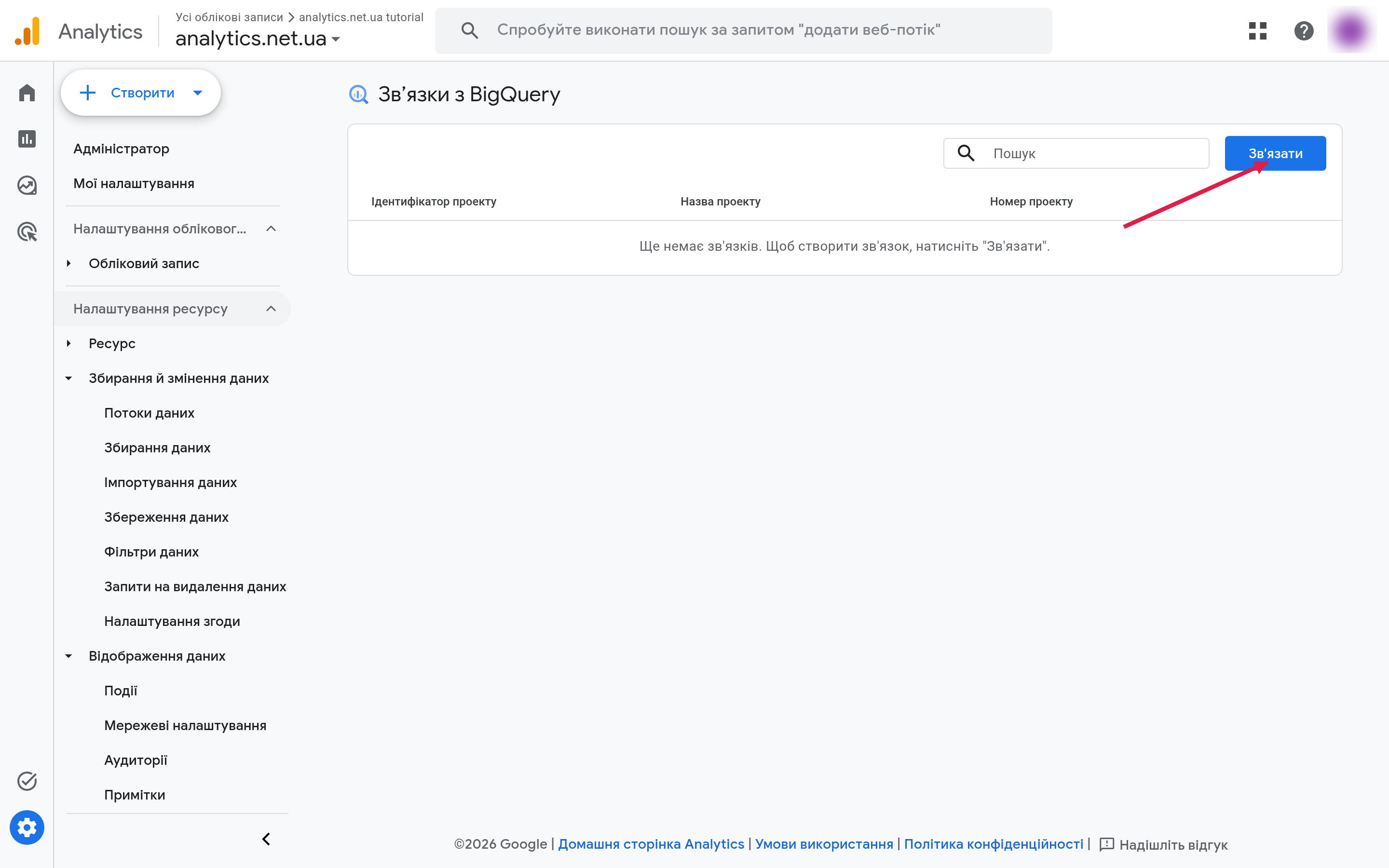Collapse Відображення даних group
The height and width of the screenshot is (868, 1389).
(69, 656)
